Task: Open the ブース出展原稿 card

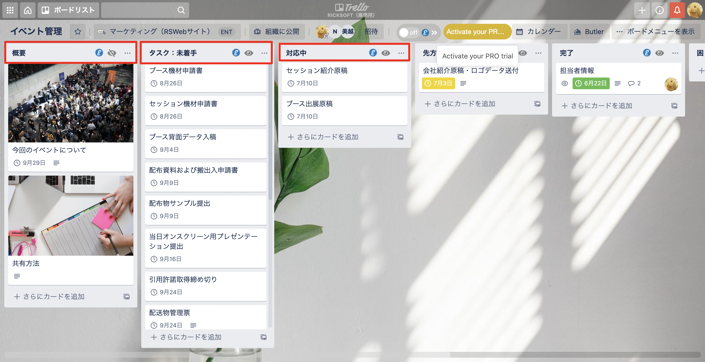Action: click(x=344, y=110)
